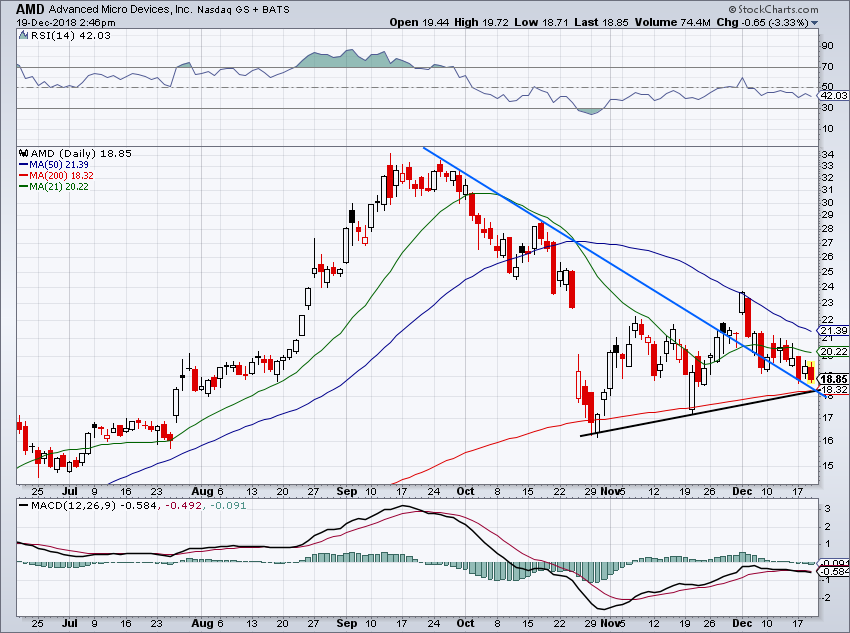The width and height of the screenshot is (850, 633).
Task: Click the bold 18.85 last-price tag on right axis
Action: tap(833, 379)
